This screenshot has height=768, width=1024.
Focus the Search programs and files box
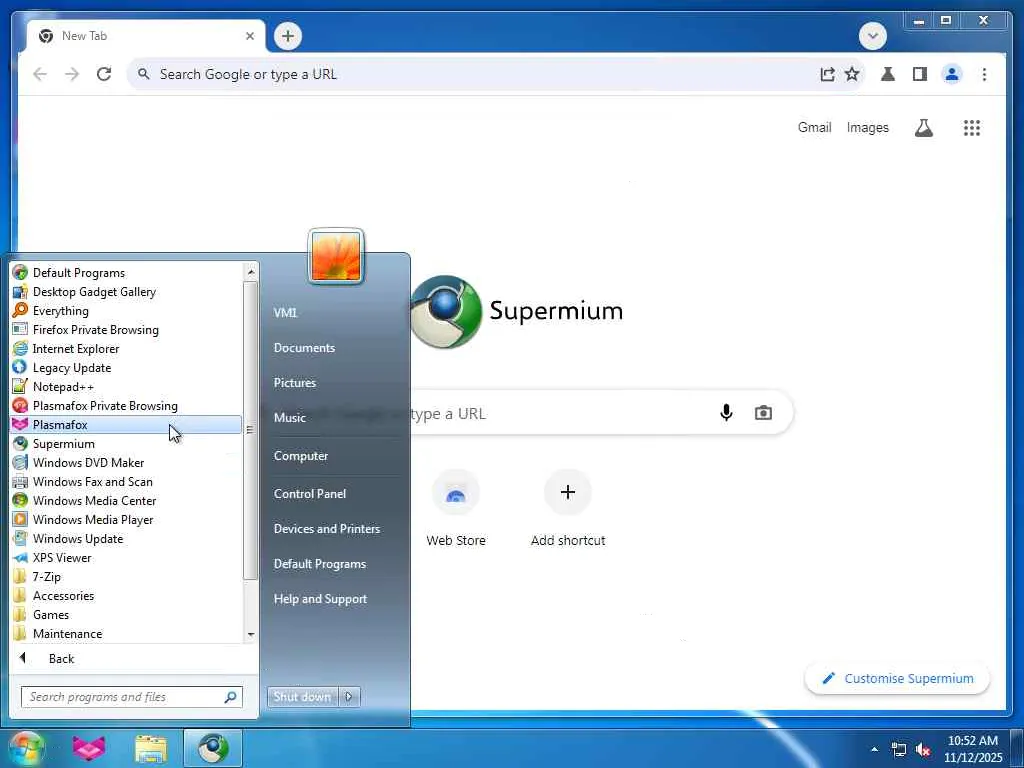[131, 697]
